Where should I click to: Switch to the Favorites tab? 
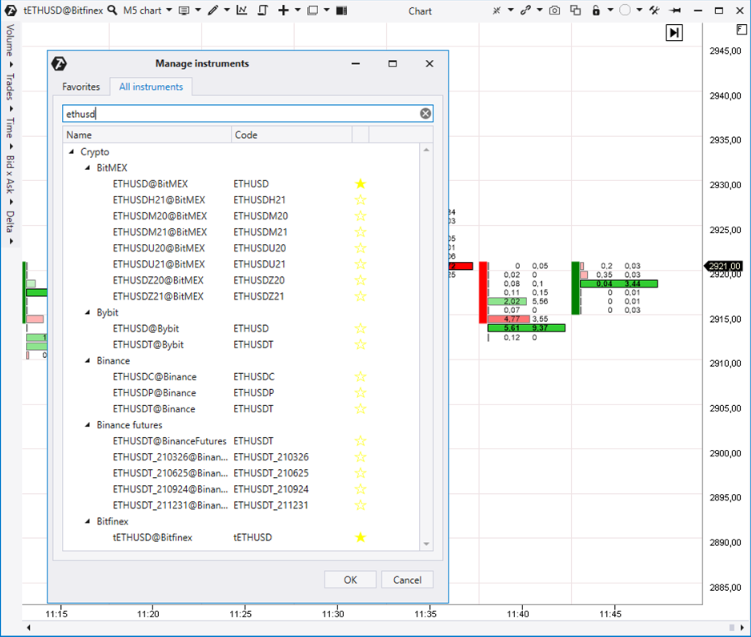pos(81,87)
